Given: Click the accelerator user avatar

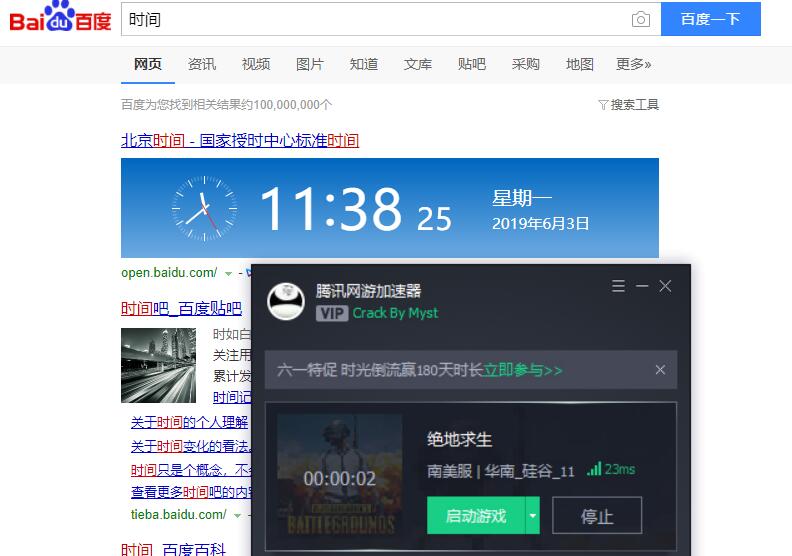Looking at the screenshot, I should point(286,301).
